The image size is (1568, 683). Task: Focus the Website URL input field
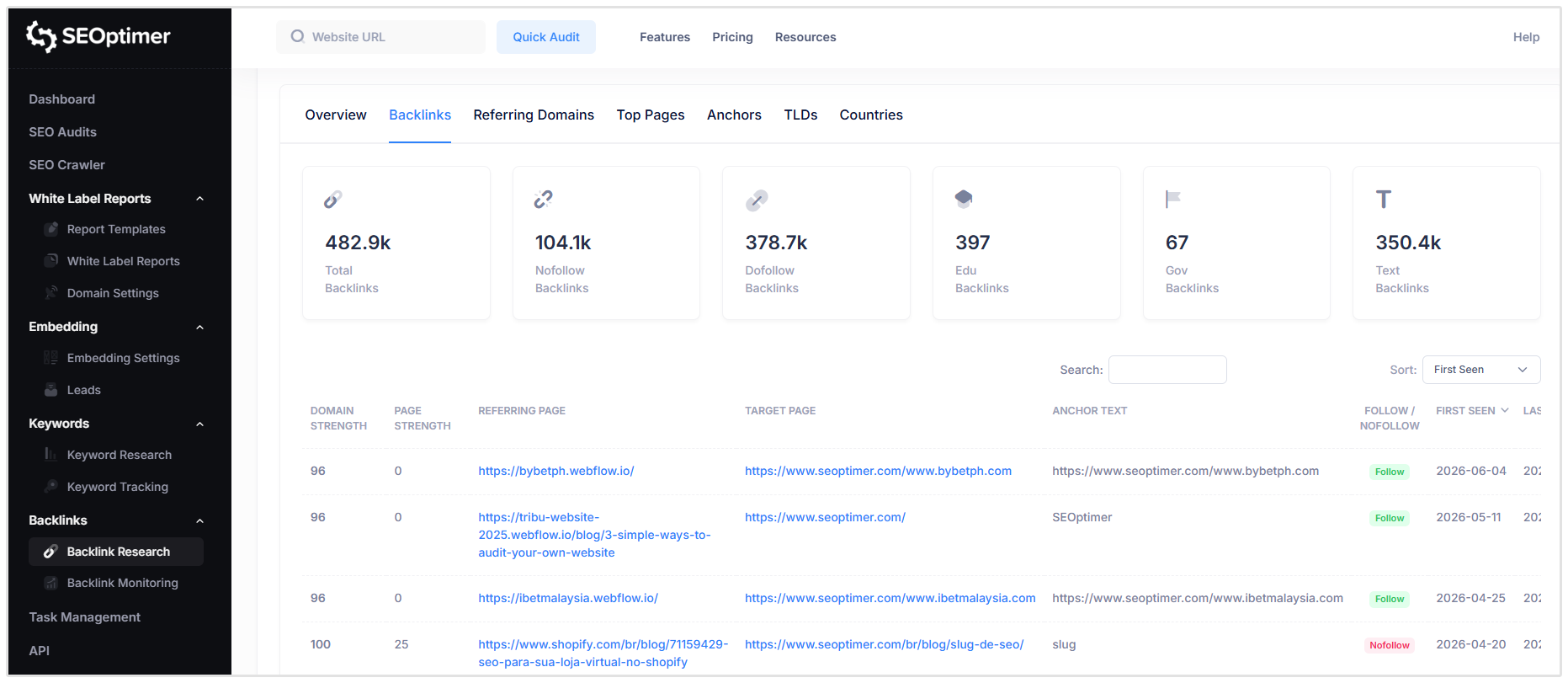point(380,37)
